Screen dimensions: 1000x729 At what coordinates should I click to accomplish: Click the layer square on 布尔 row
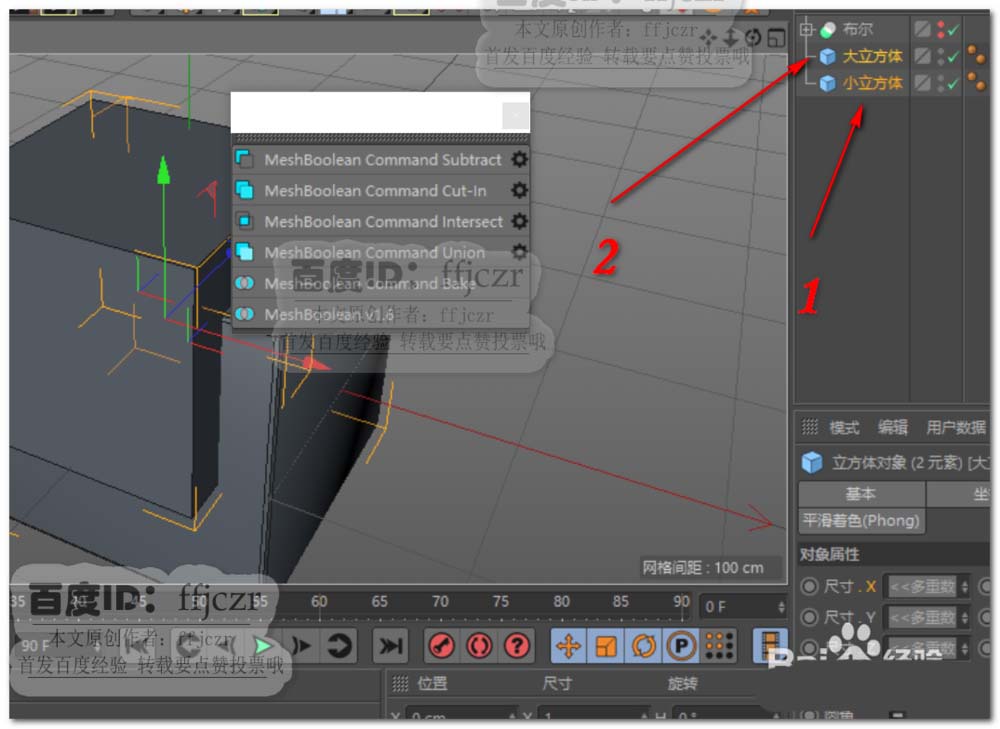922,29
